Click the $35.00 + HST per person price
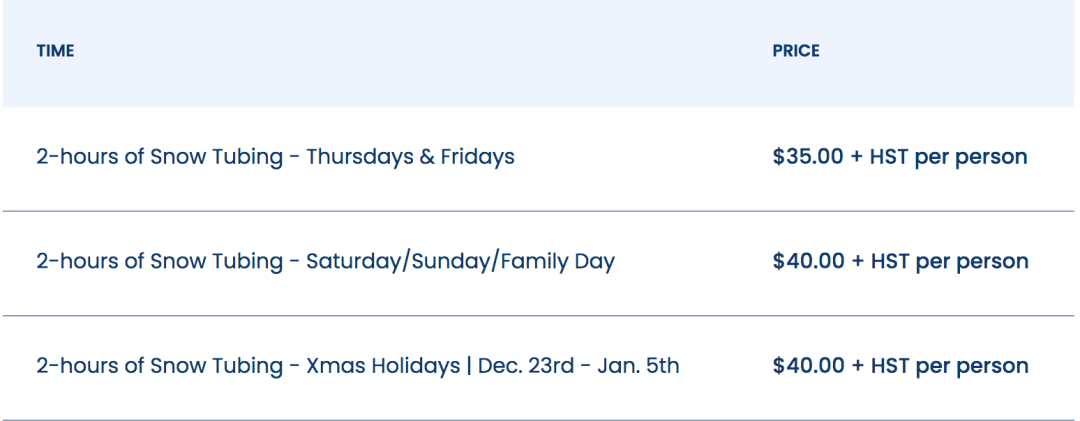Viewport: 1080px width, 421px height. pyautogui.click(x=900, y=157)
